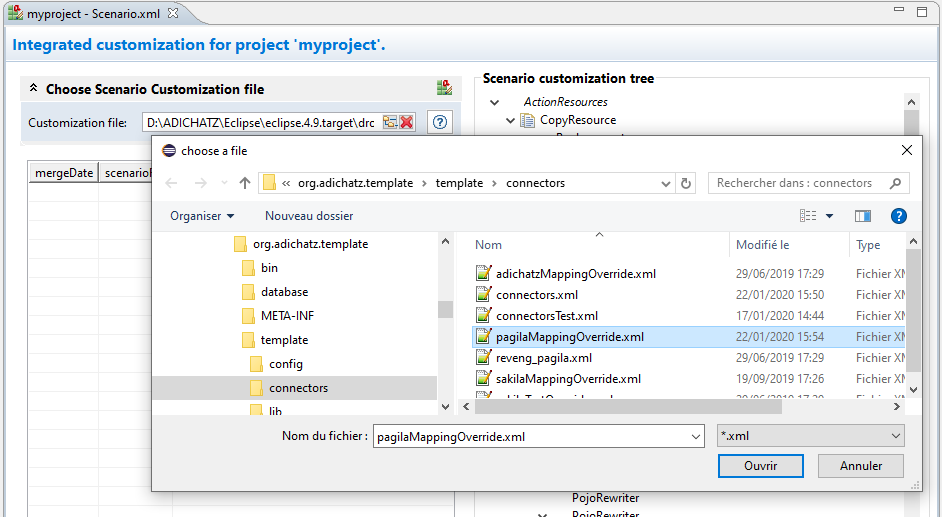Collapse the Choose Scenario Customization file section

[34, 89]
